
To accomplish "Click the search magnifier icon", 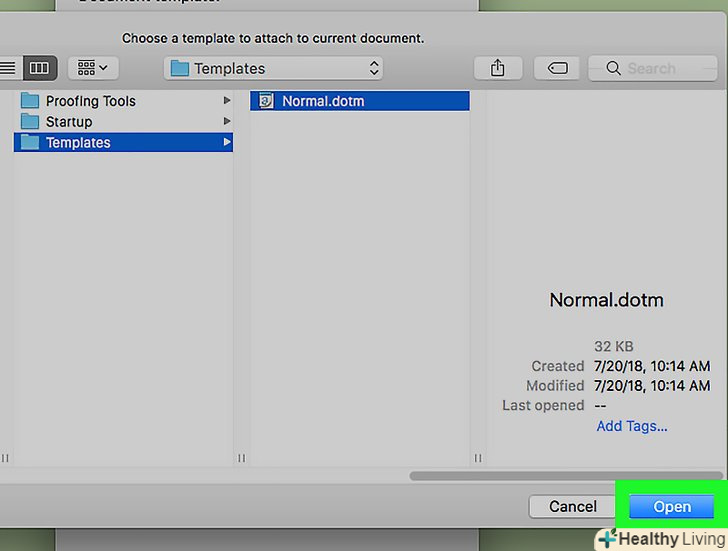I will (613, 68).
